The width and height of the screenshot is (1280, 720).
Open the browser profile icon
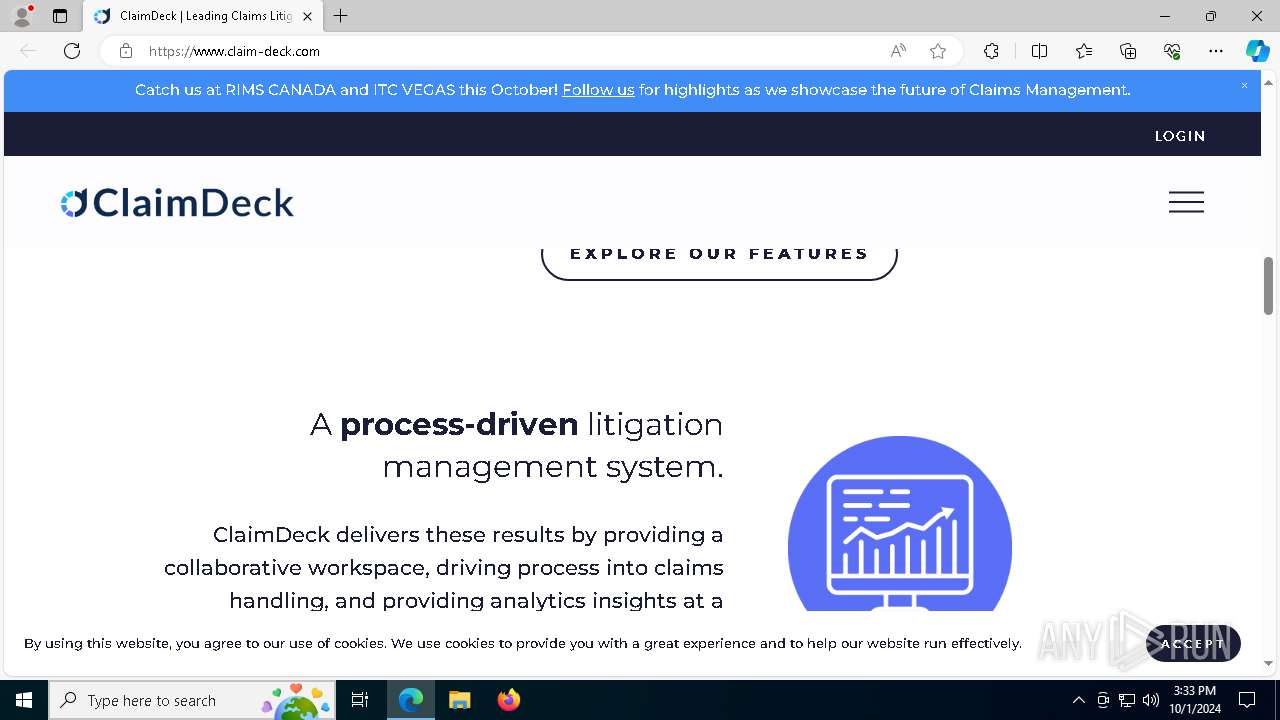(x=22, y=16)
